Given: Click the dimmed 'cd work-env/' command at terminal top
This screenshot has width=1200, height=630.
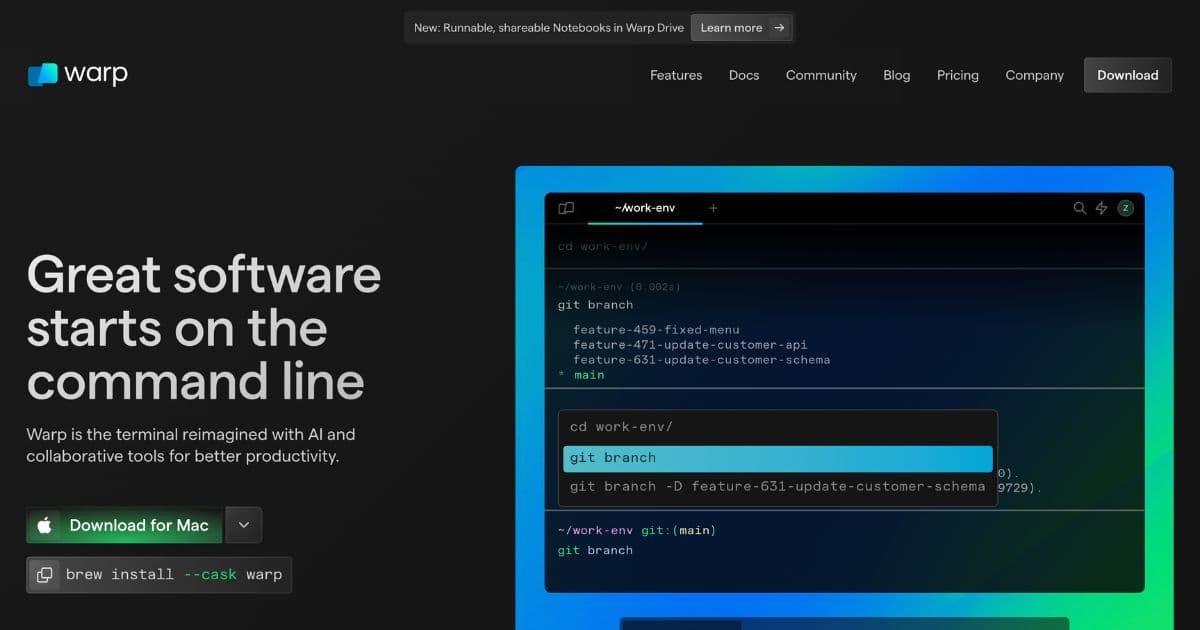Looking at the screenshot, I should 603,246.
